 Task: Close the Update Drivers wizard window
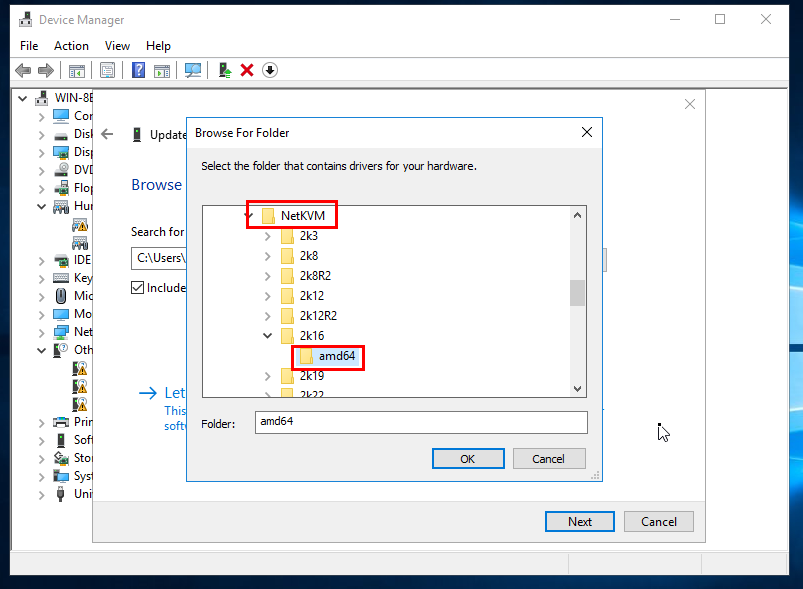[x=690, y=104]
